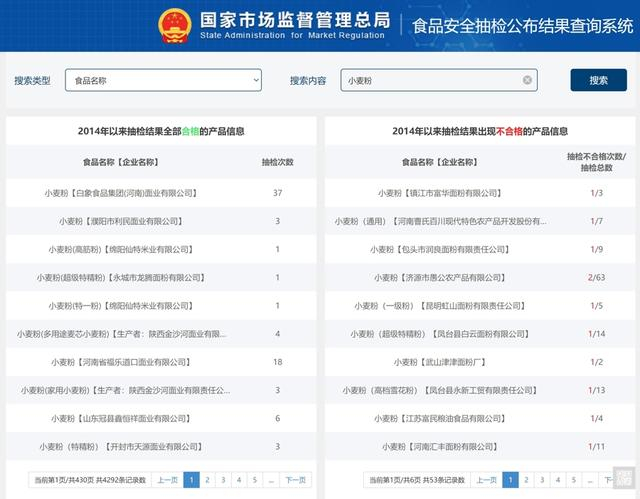Image resolution: width=640 pixels, height=499 pixels.
Task: Click ellipsis in unqualified list pagination
Action: (x=590, y=480)
